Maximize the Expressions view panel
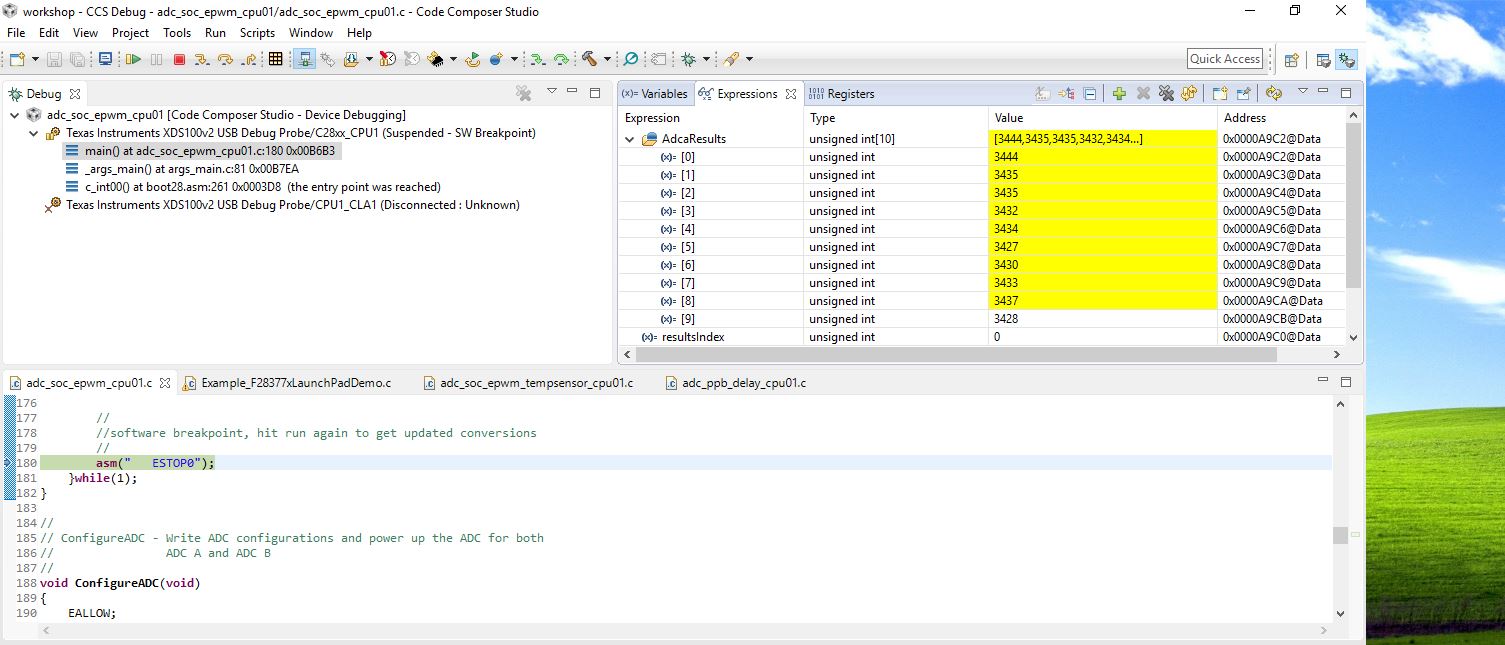Screen dimensions: 1505x645 [x=1346, y=92]
